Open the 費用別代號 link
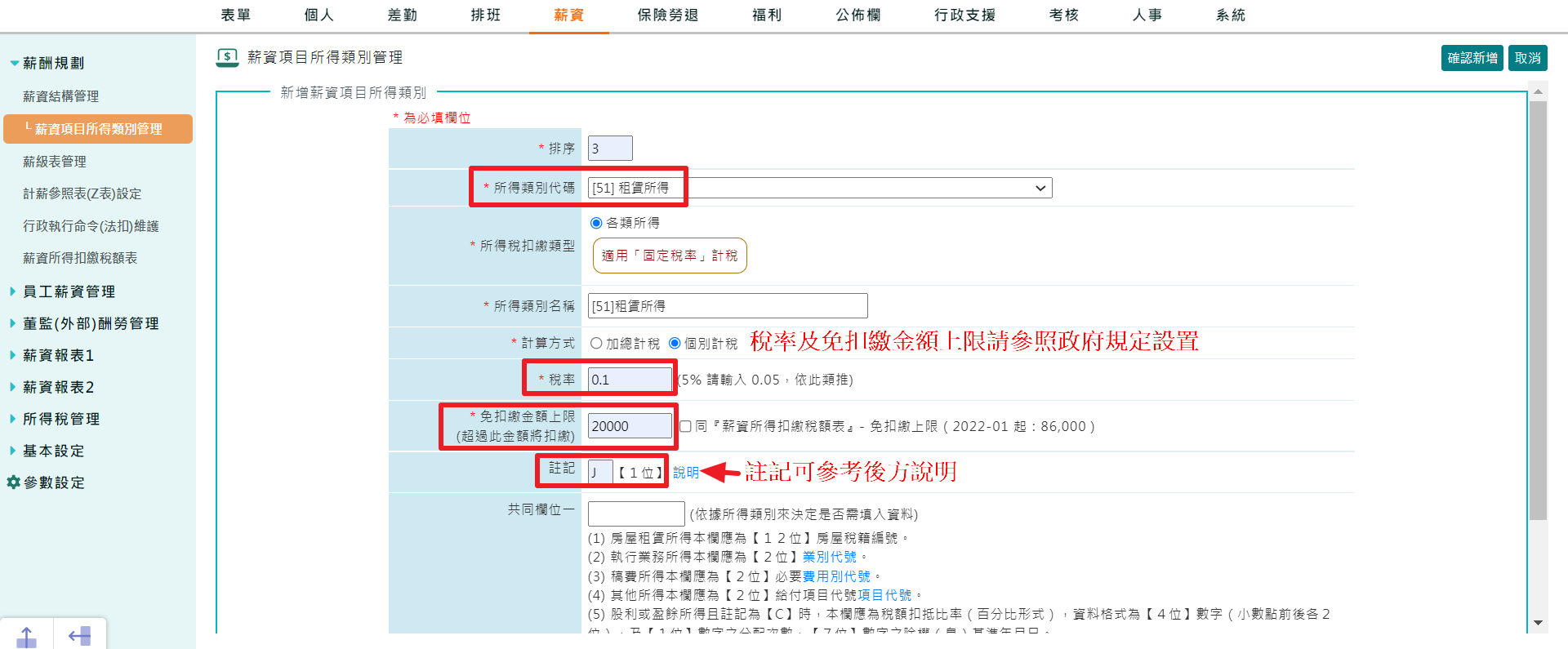Viewport: 1568px width, 649px height. click(836, 576)
